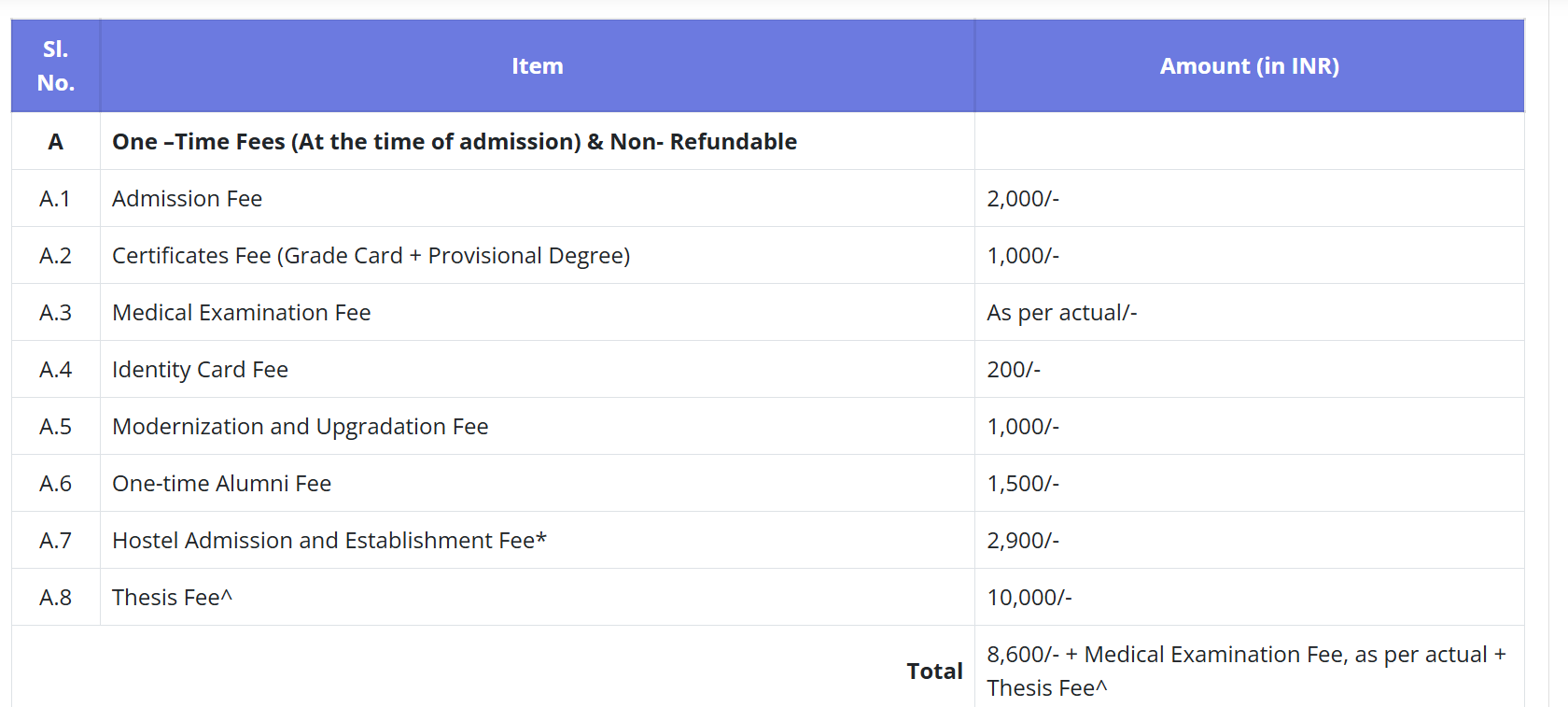The height and width of the screenshot is (707, 1568).
Task: Click the Certificates Fee item text
Action: click(371, 256)
